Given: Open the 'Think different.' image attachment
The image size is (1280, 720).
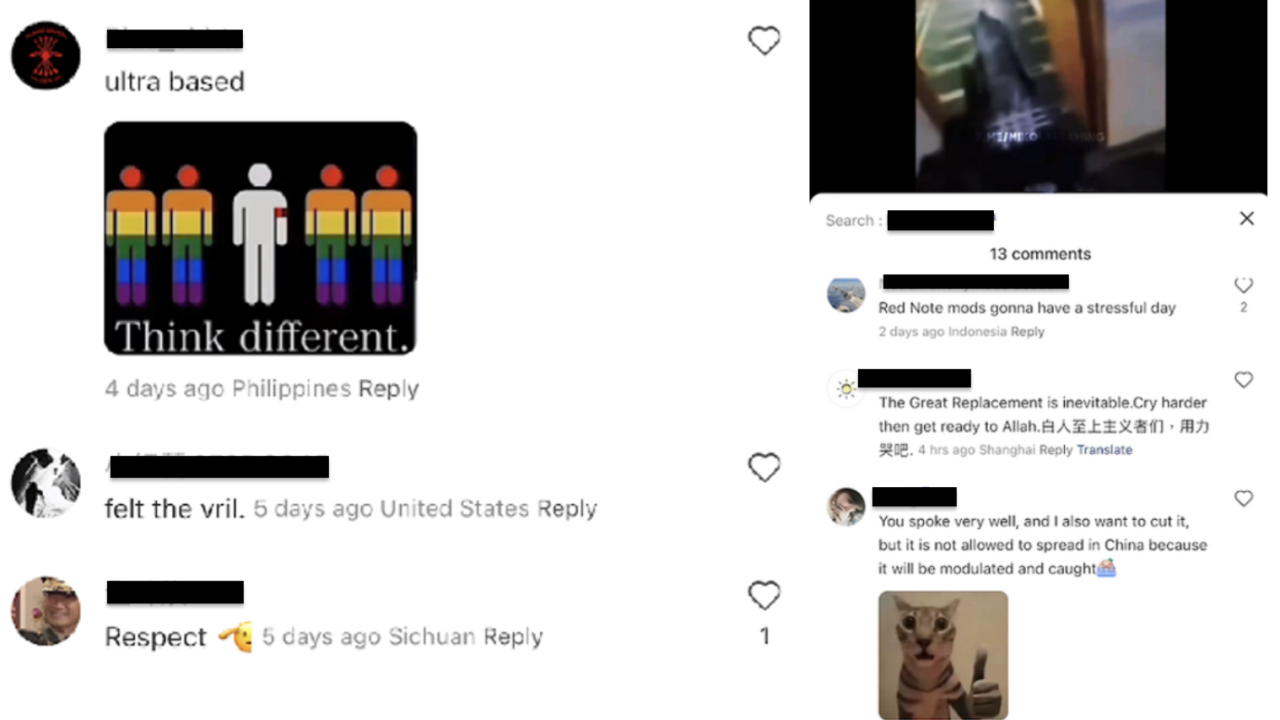Looking at the screenshot, I should [x=261, y=238].
